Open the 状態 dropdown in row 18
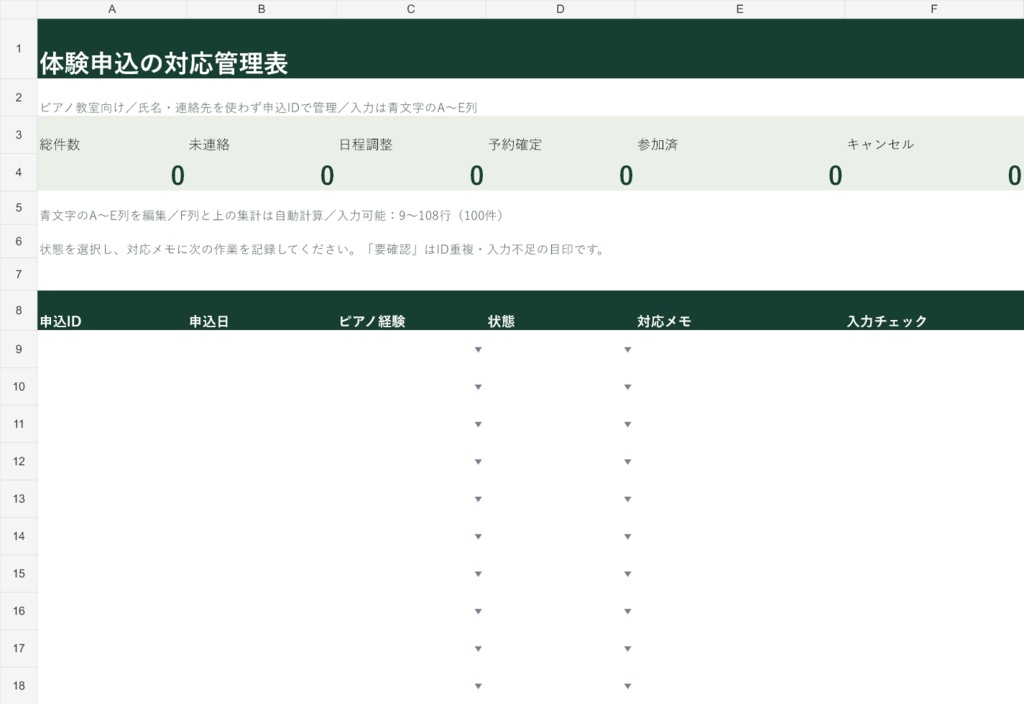This screenshot has width=1024, height=704. pyautogui.click(x=628, y=686)
